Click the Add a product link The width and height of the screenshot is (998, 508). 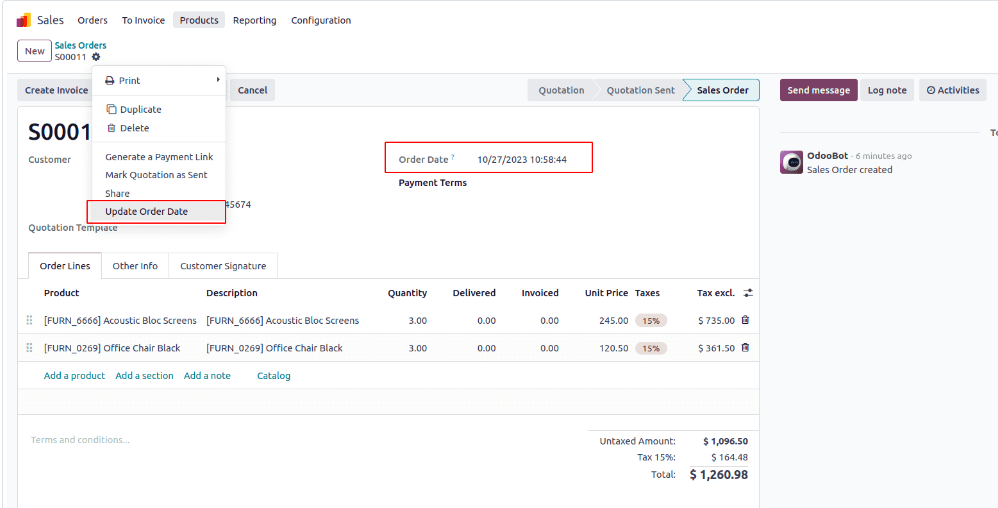click(74, 376)
